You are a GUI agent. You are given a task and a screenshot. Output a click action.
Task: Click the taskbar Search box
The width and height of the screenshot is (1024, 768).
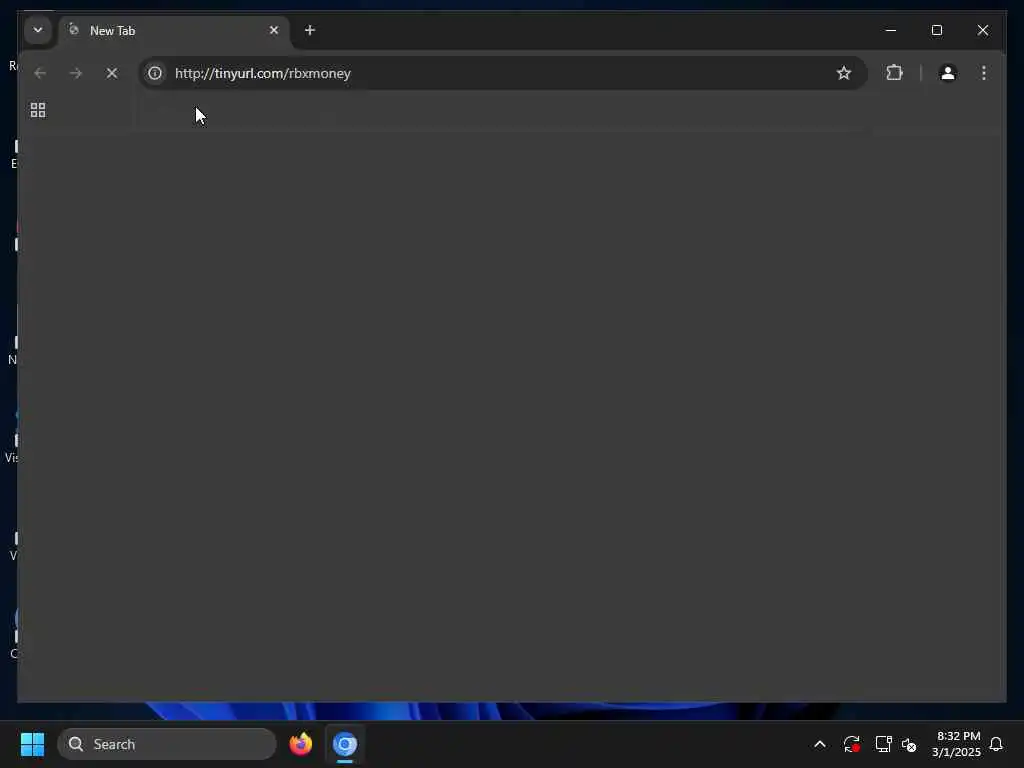(167, 744)
